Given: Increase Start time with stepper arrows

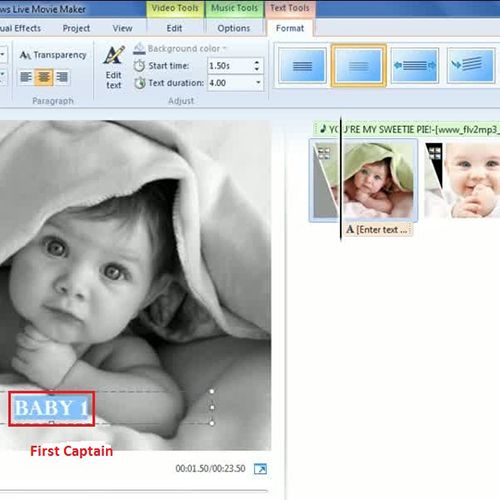Looking at the screenshot, I should click(x=257, y=62).
